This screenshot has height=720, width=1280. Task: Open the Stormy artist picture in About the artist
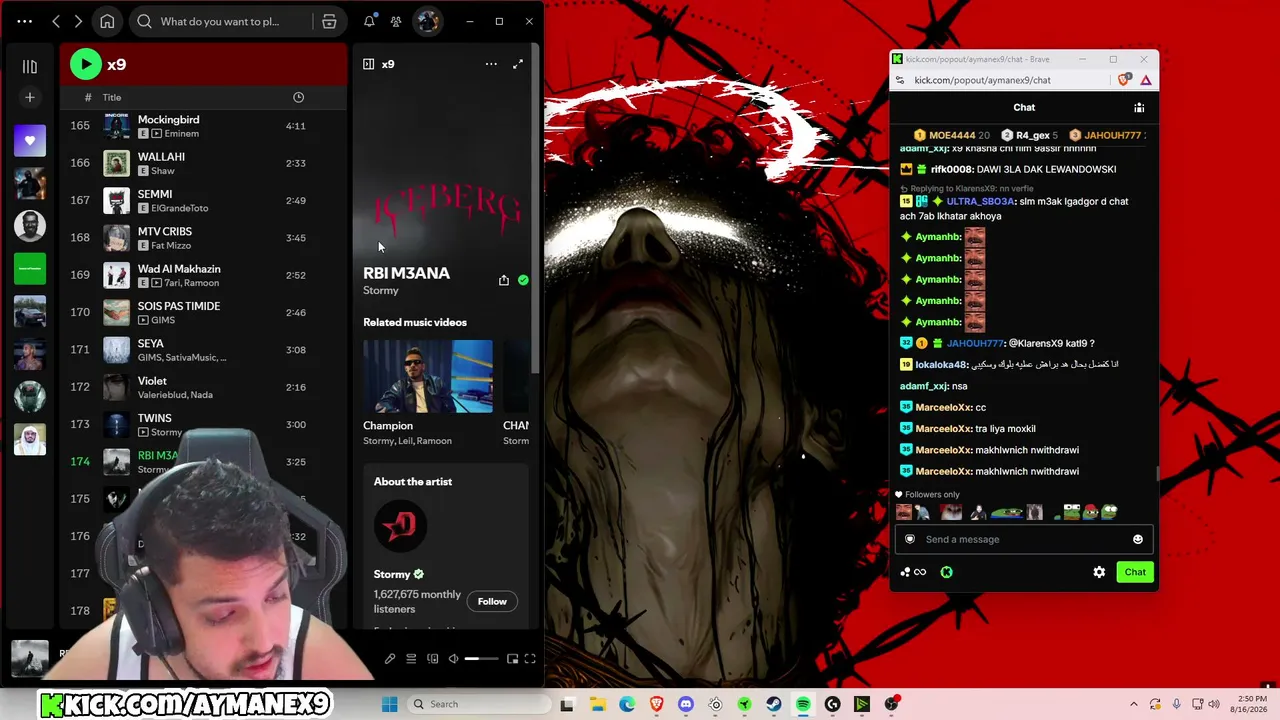[x=400, y=525]
